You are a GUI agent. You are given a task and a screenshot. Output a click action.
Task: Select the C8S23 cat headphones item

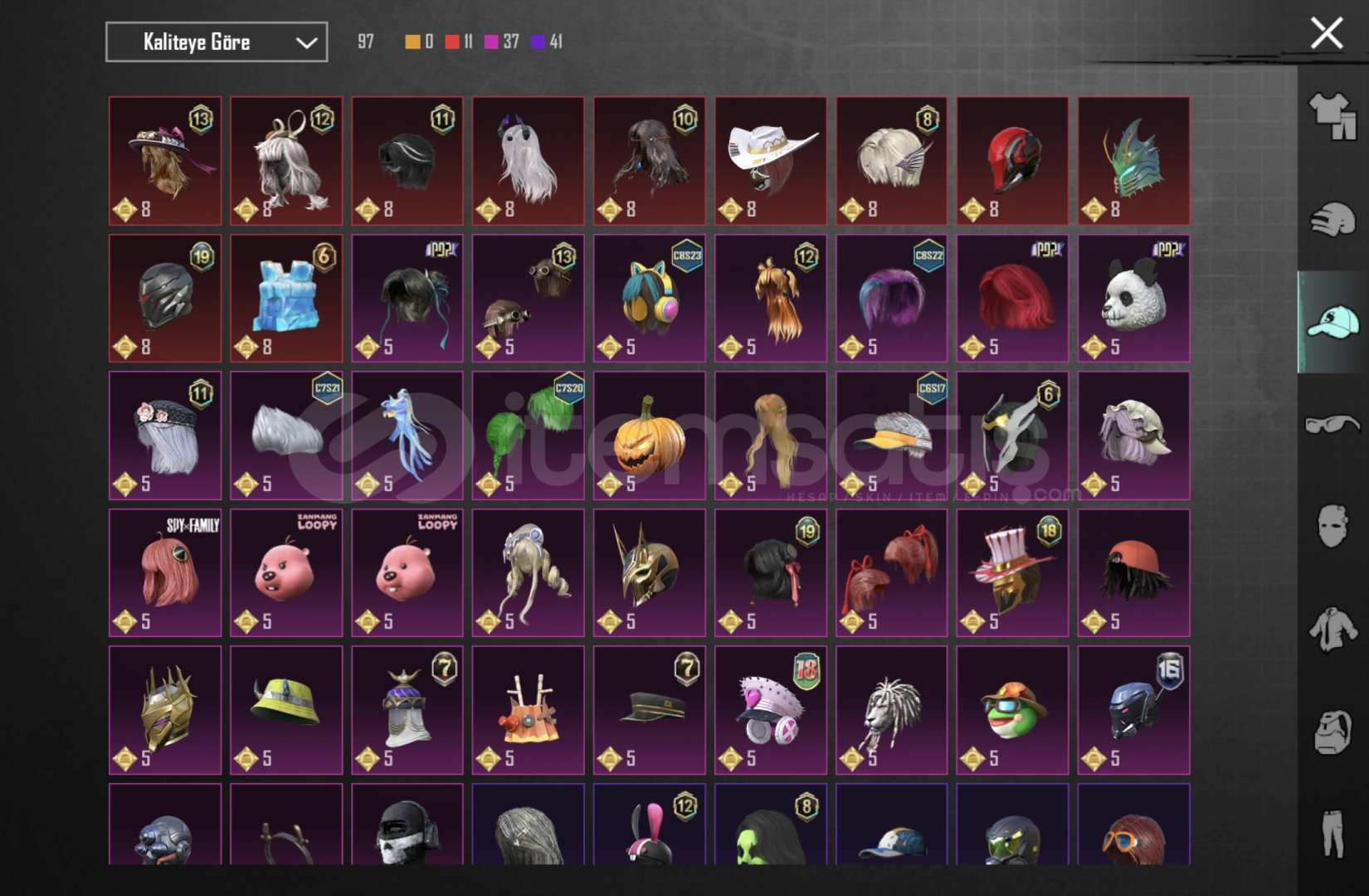[649, 299]
